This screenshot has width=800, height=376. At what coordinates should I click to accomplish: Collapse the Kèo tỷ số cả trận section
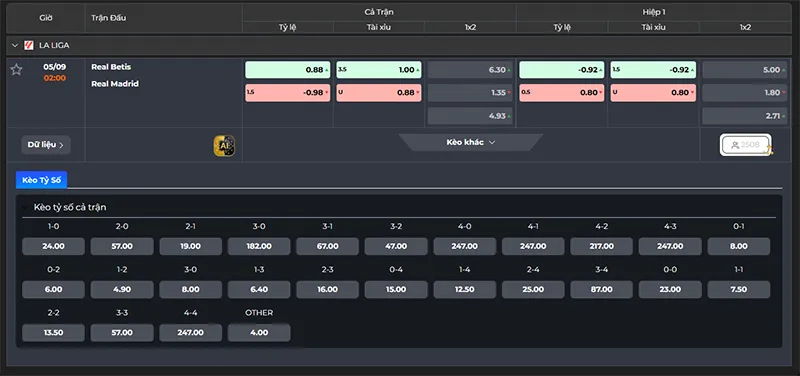pos(25,207)
